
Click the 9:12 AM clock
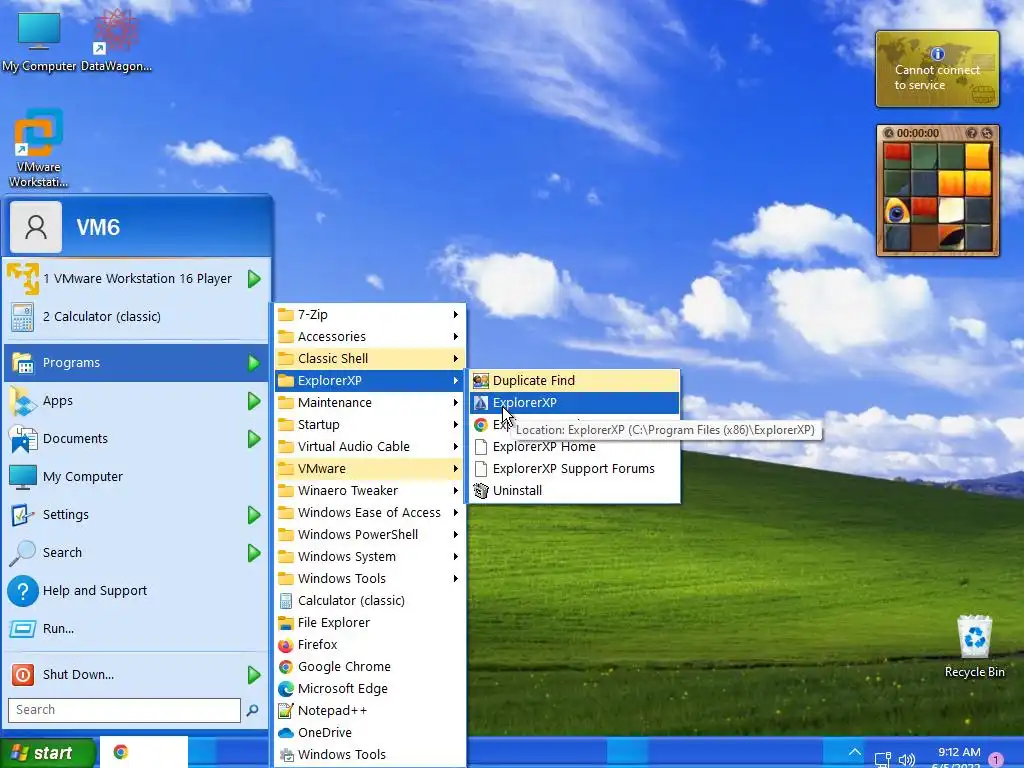pyautogui.click(x=959, y=752)
